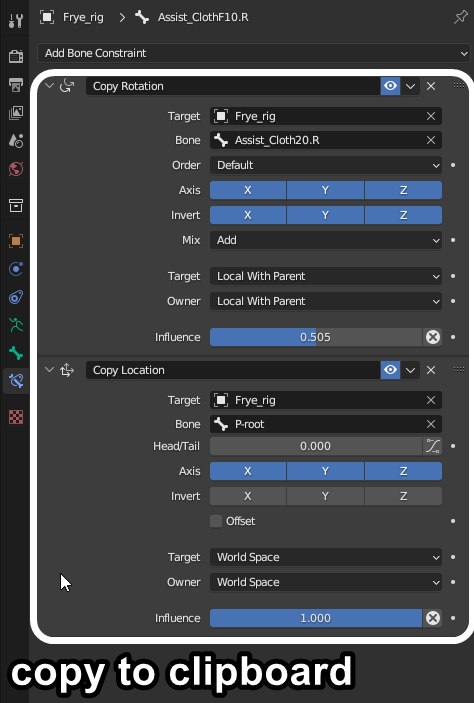Open the Bone properties tab
Viewport: 474px width, 703px height.
(16, 353)
